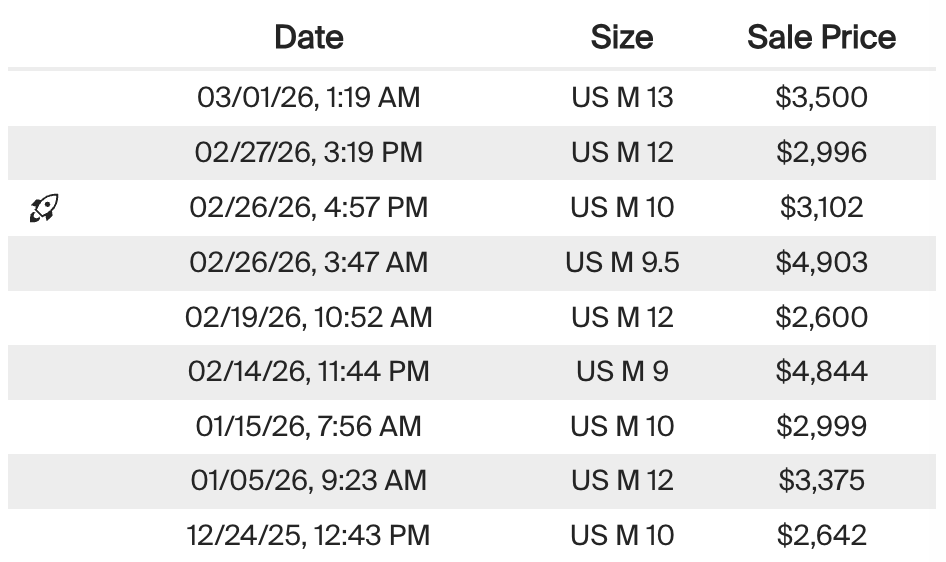
Task: Click the US M 9 size cell
Action: tap(621, 372)
